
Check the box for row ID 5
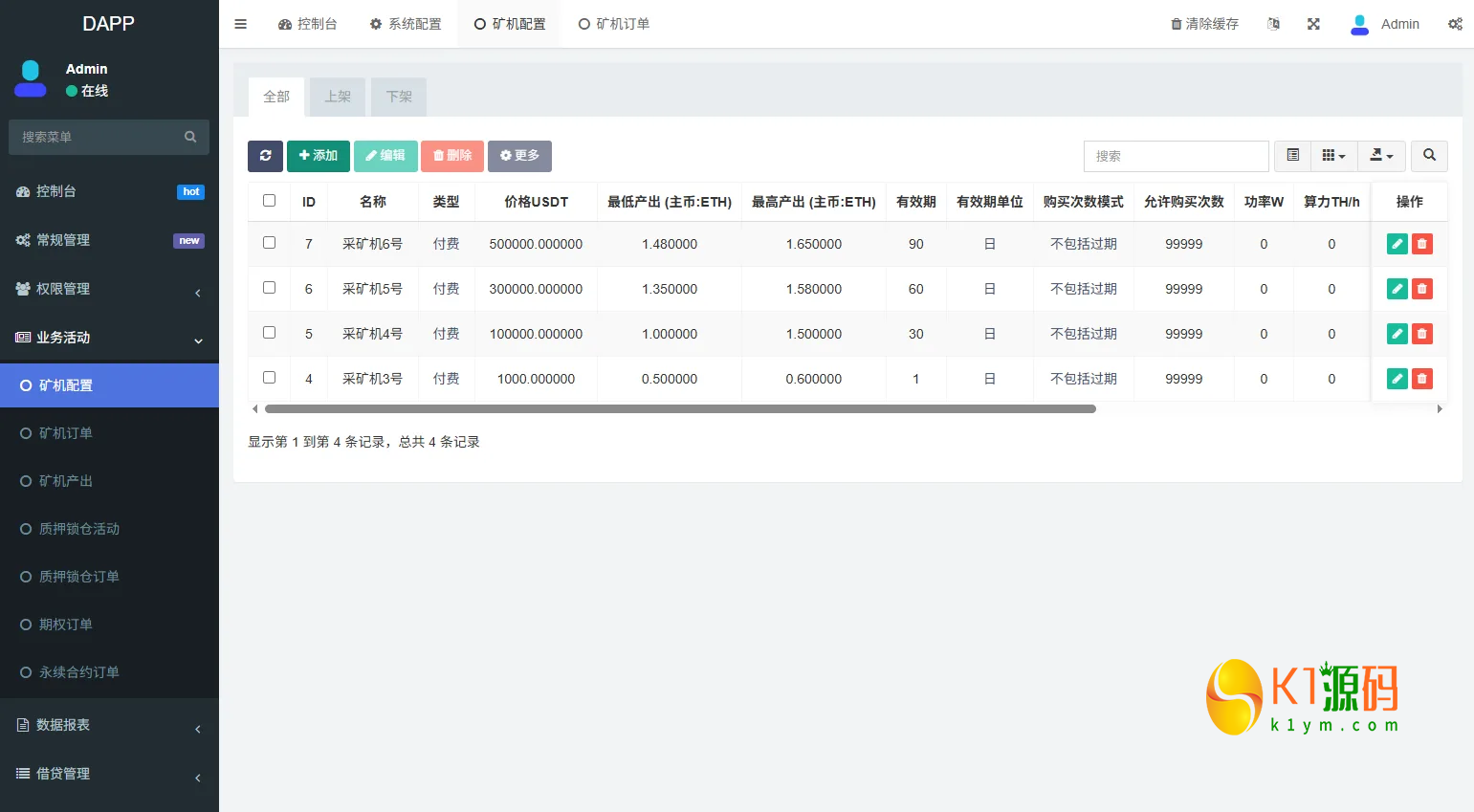pos(269,333)
